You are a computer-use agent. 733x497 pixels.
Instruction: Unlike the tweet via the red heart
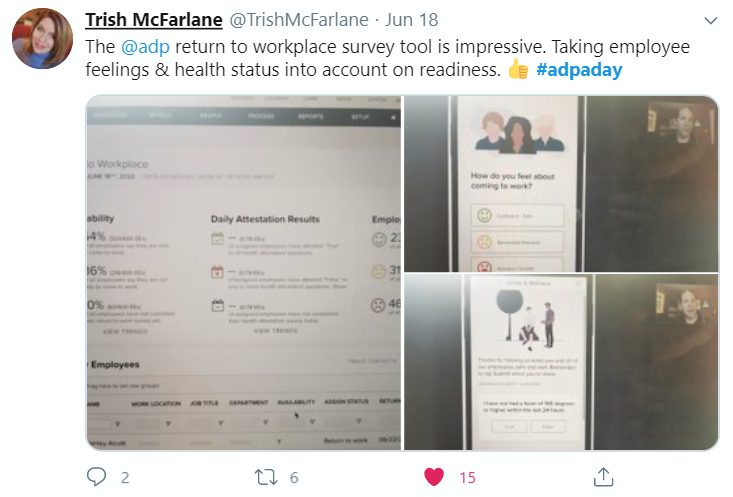pos(434,477)
